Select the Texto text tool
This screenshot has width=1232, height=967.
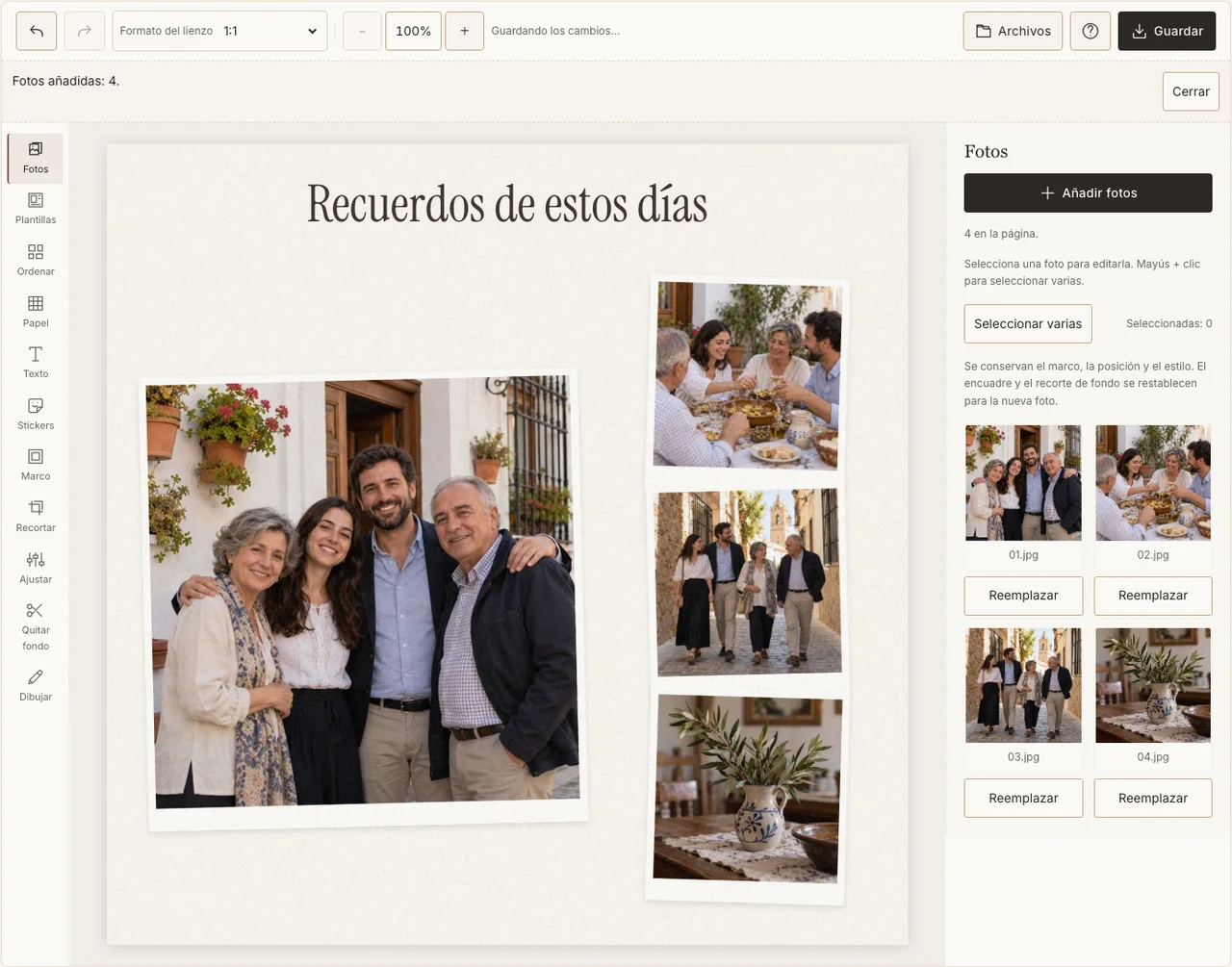[36, 363]
